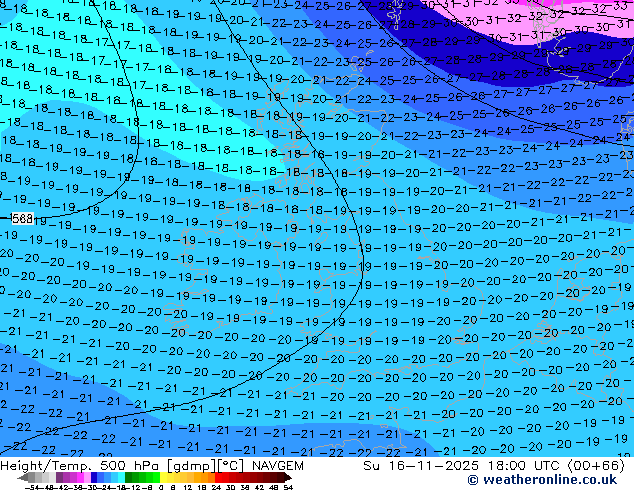Click the yellow swatch above 0 in legend
This screenshot has width=634, height=490.
pyautogui.click(x=163, y=478)
